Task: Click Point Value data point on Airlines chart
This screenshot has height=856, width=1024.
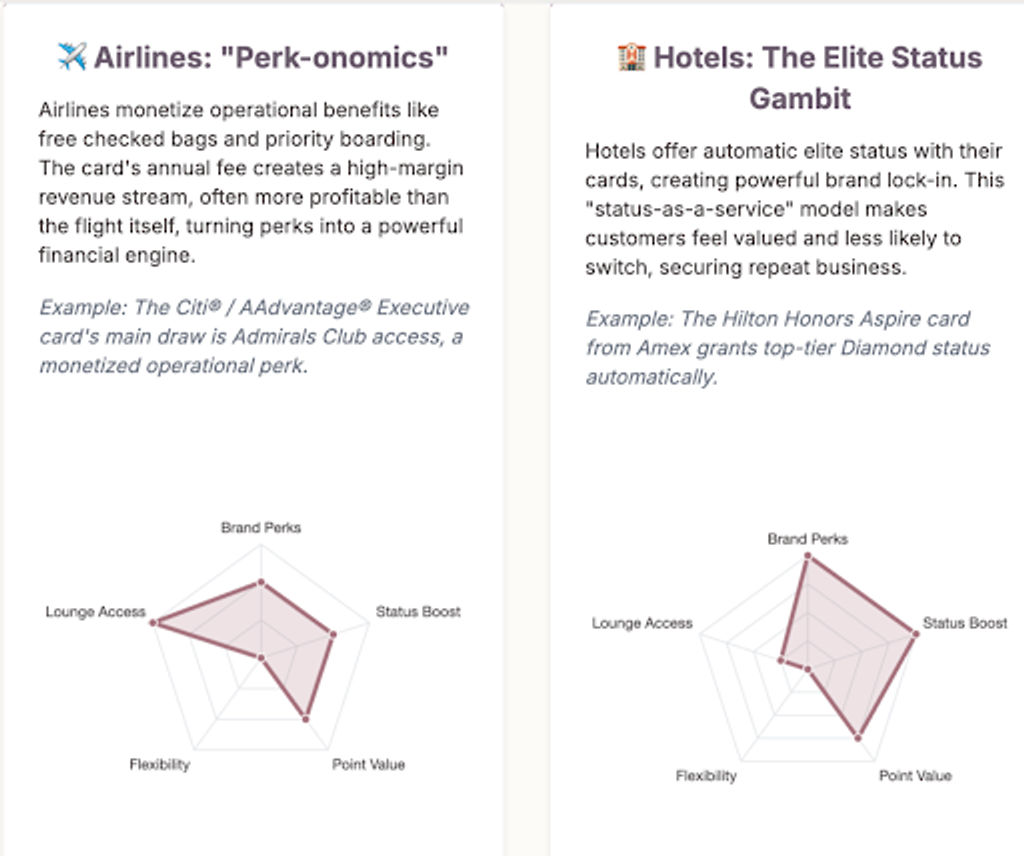Action: coord(306,719)
